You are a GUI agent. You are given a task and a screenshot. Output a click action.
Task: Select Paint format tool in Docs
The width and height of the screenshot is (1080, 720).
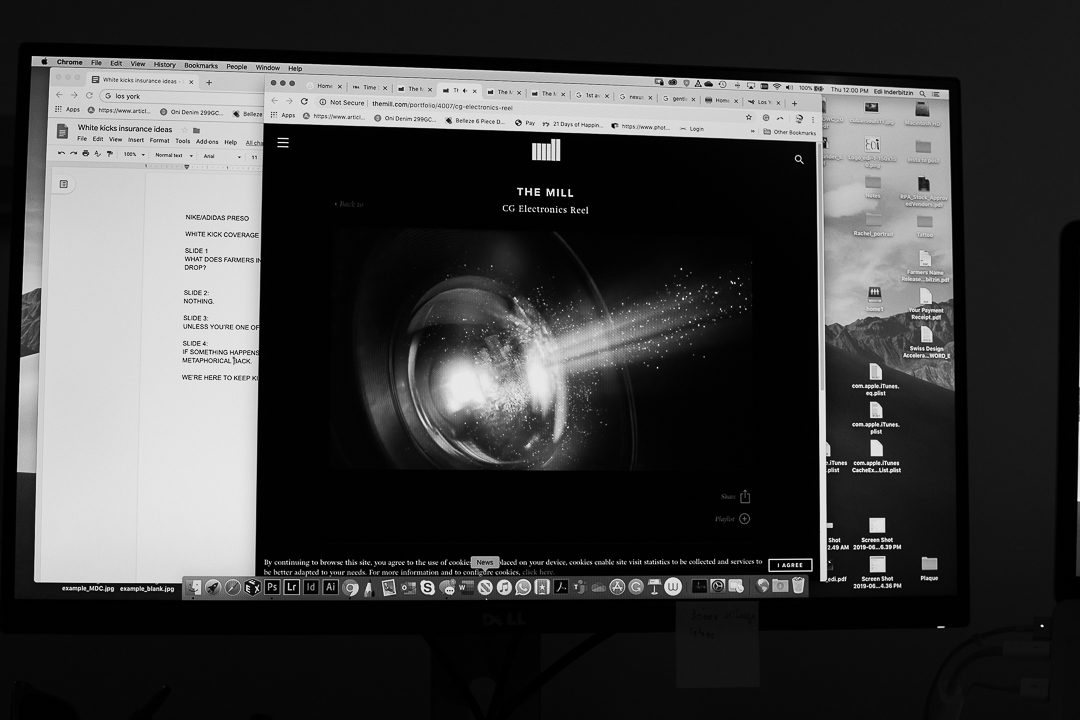coord(109,154)
